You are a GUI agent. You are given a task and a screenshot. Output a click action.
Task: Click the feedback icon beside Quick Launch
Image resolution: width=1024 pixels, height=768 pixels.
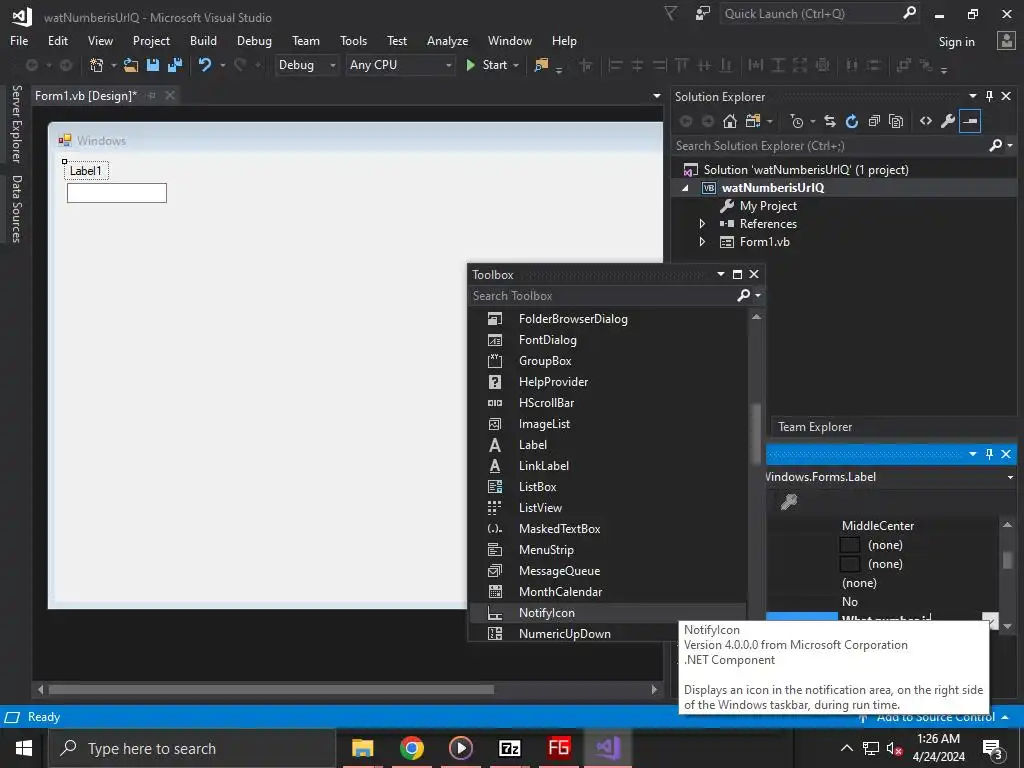pos(703,13)
